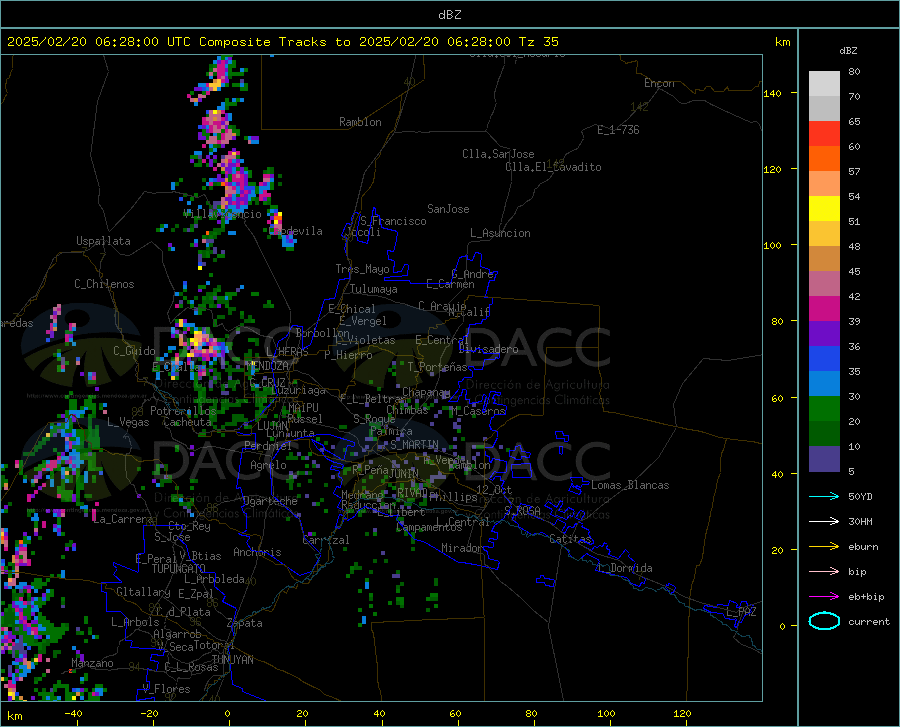
Task: Click the cyan 'current' ellipse symbol
Action: coord(824,621)
